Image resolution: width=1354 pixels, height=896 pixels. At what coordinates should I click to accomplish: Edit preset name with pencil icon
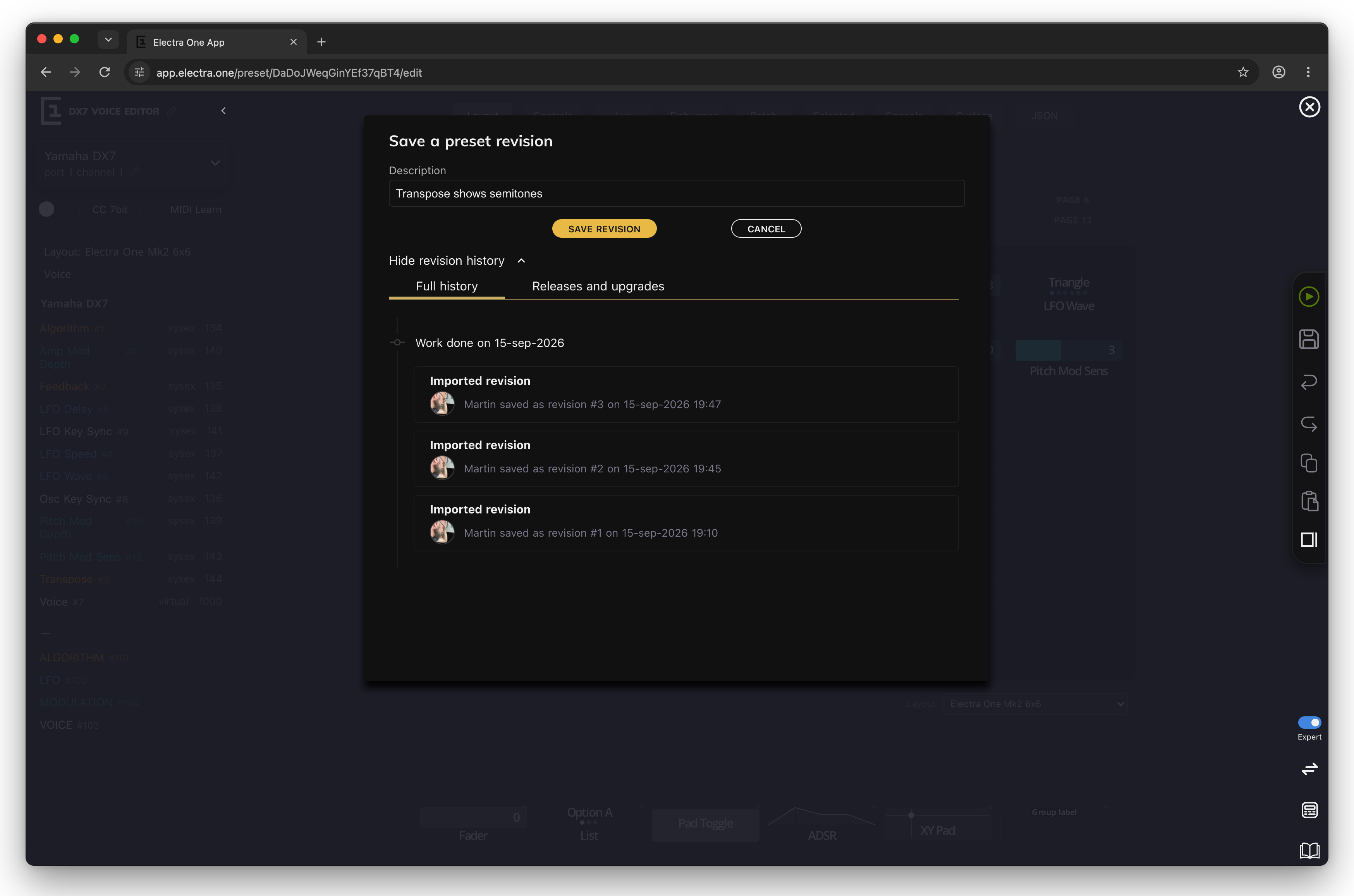pos(172,111)
